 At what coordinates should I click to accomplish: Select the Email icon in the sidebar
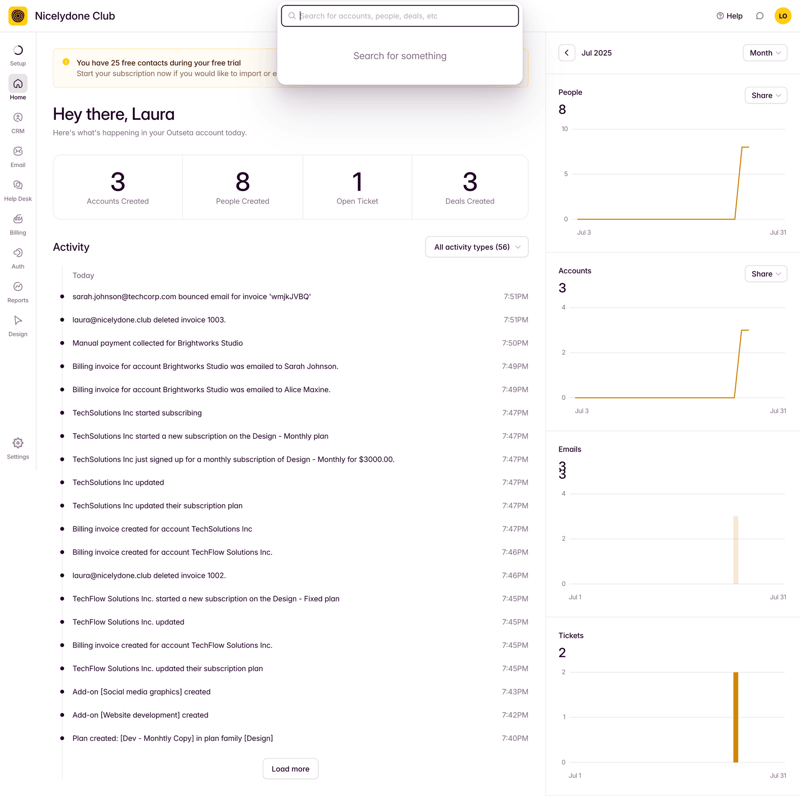(17, 152)
